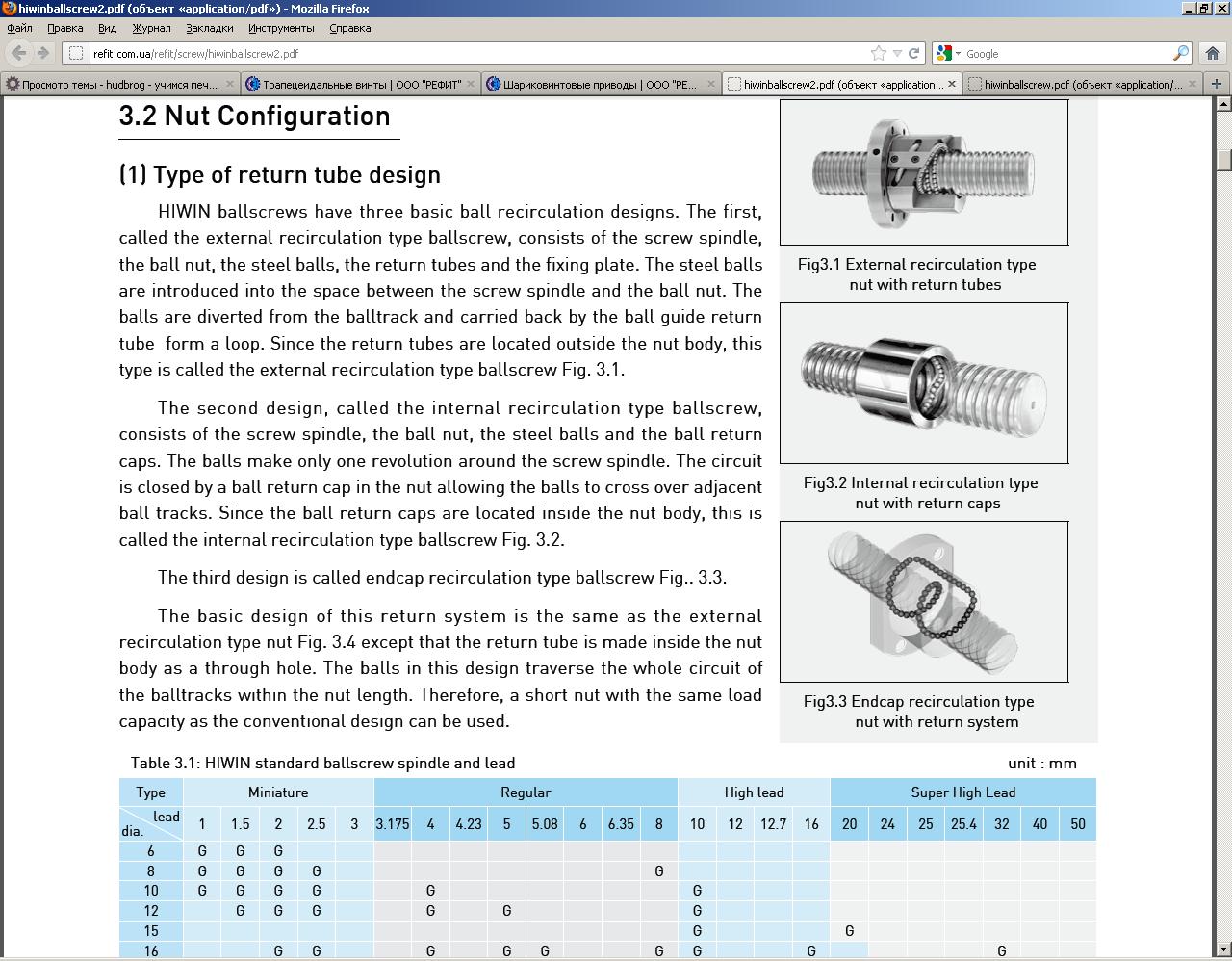Bookmark this page with the star icon
This screenshot has height=961, width=1232.
tap(878, 54)
